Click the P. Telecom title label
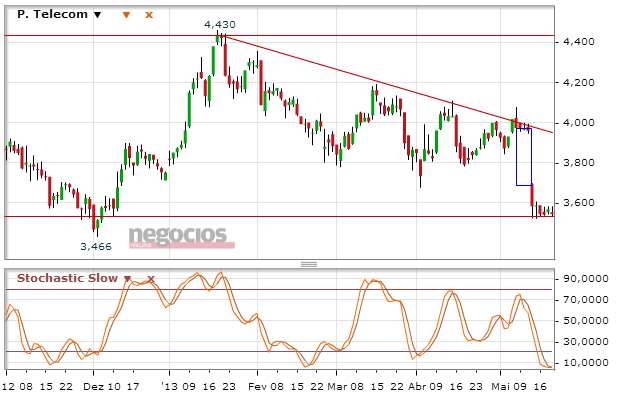The image size is (617, 403). (x=52, y=14)
